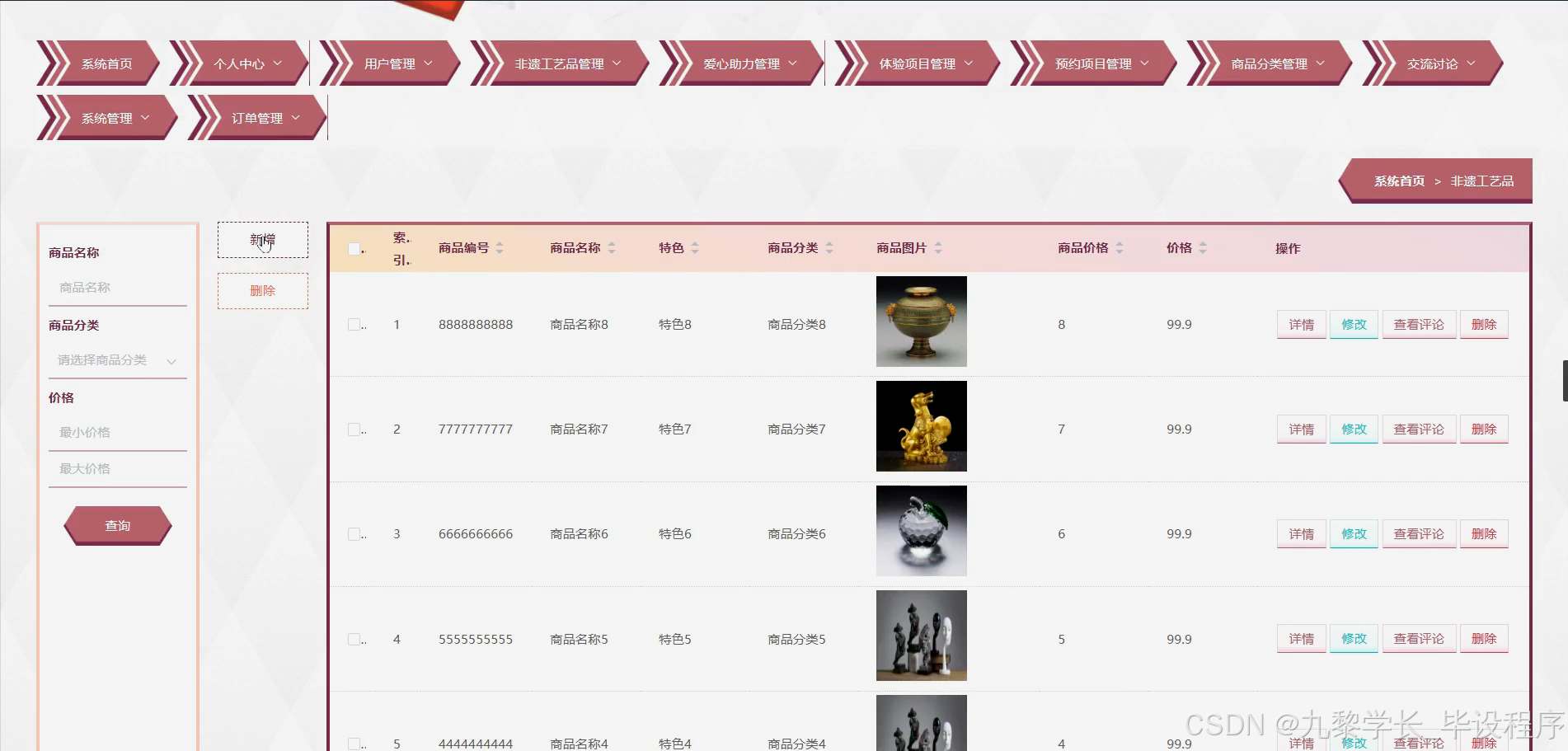1568x751 pixels.
Task: Go to 系统首页 nav item
Action: (x=98, y=63)
